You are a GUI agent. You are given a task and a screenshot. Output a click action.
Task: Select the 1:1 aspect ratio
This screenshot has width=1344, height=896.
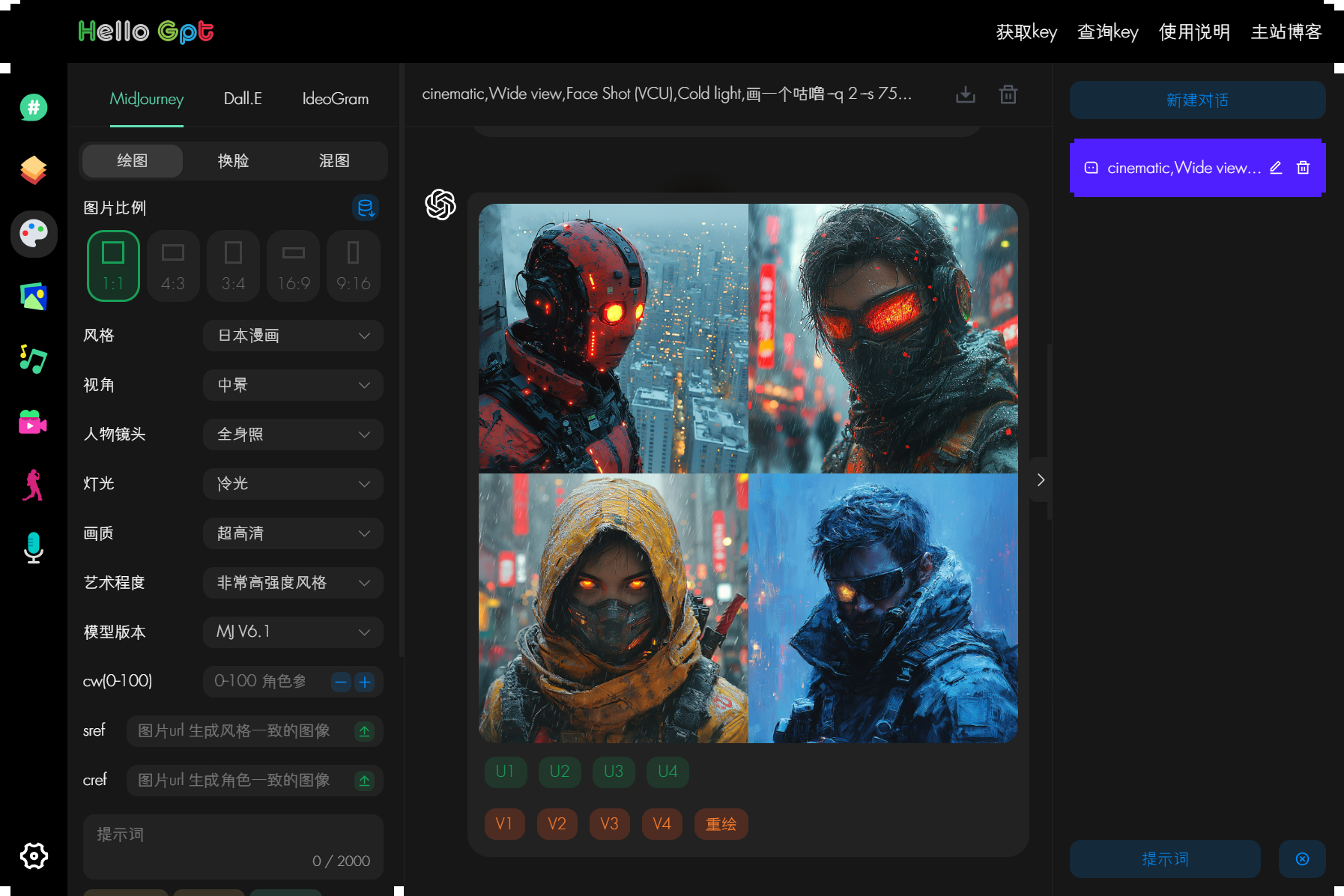(x=113, y=266)
